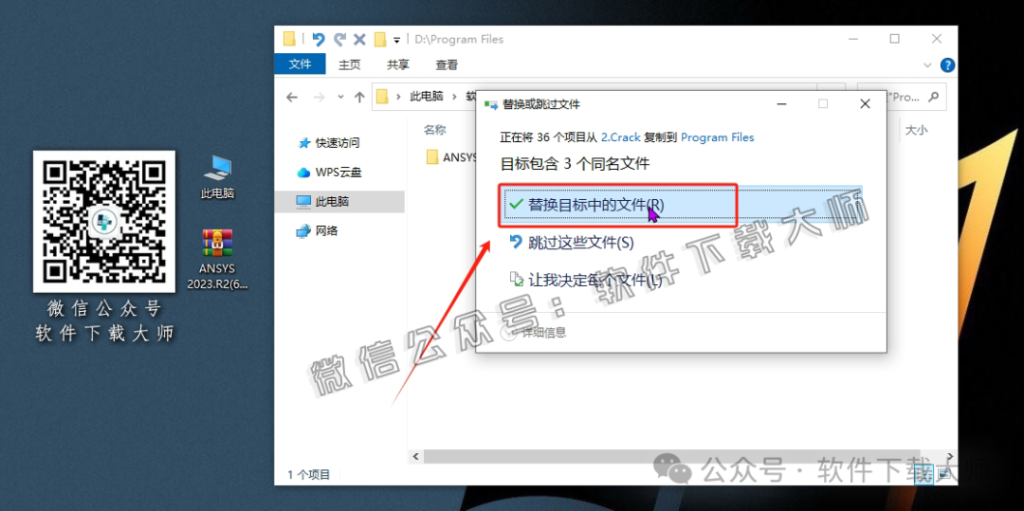This screenshot has height=511, width=1024.
Task: Click the delete X icon in title bar
Action: pos(359,39)
